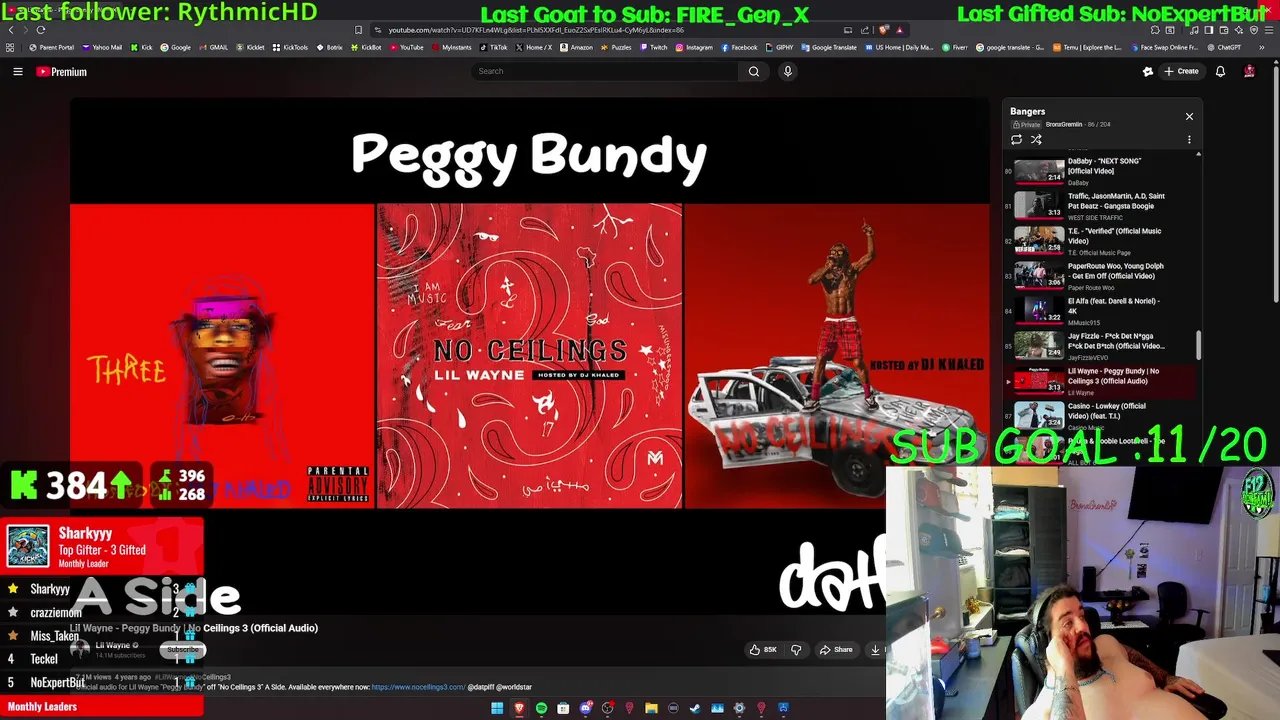The height and width of the screenshot is (720, 1280).
Task: Go back with browser back arrow
Action: [11, 30]
